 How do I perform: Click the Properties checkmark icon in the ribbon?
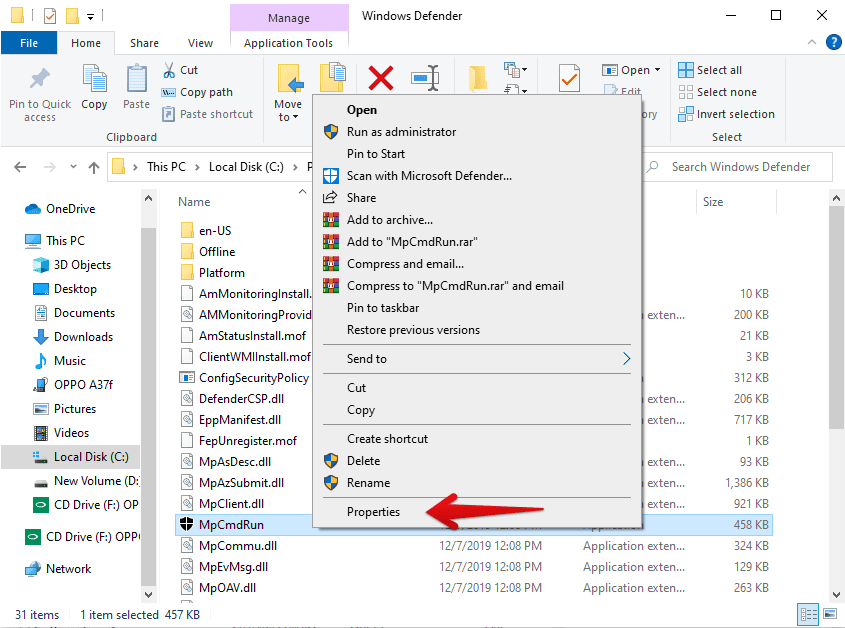coord(569,79)
